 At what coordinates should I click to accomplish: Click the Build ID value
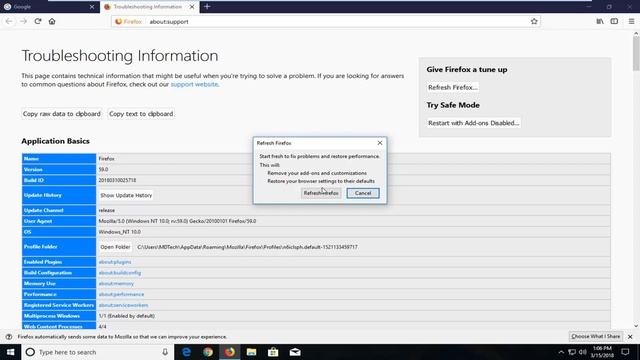[x=117, y=180]
